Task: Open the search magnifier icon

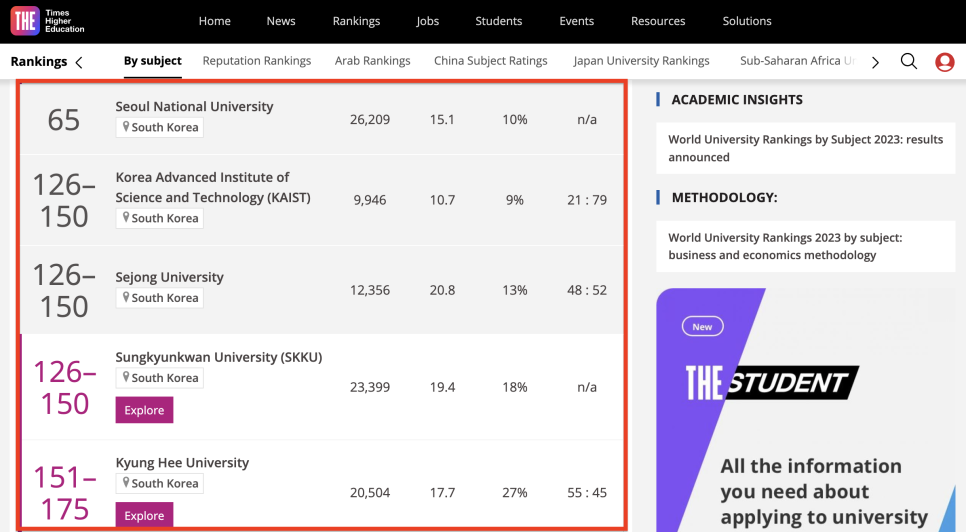Action: pyautogui.click(x=909, y=61)
